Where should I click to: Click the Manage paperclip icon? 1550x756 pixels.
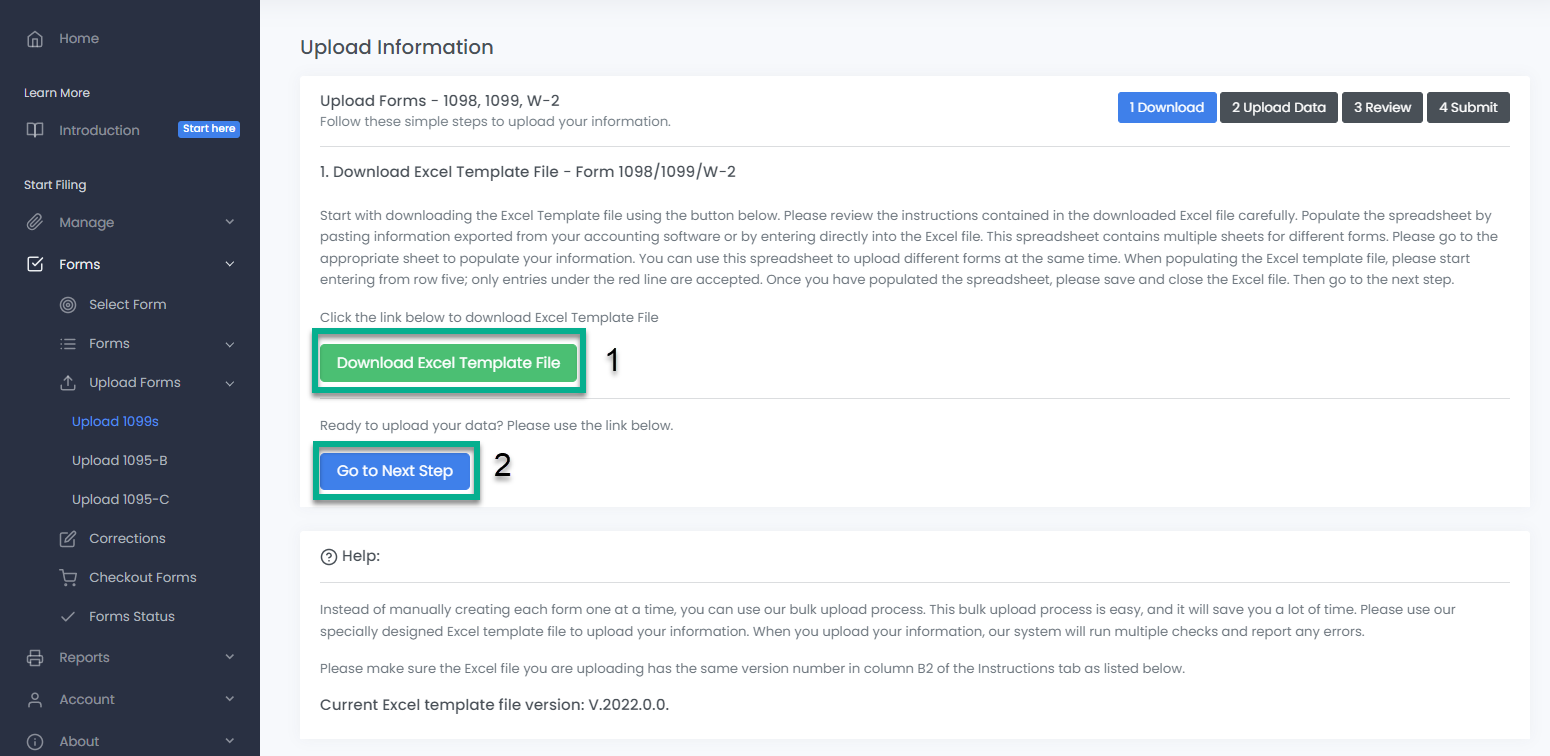[x=35, y=222]
